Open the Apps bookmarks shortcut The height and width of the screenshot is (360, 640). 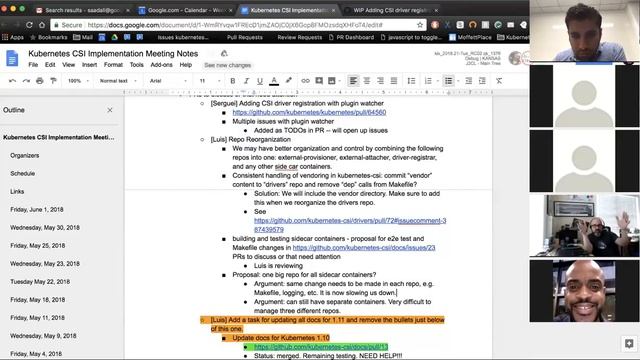pos(13,37)
